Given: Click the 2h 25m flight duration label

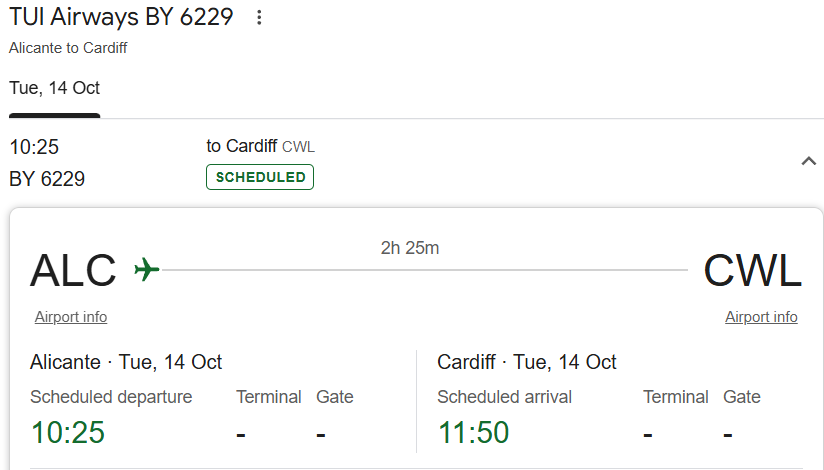Looking at the screenshot, I should pos(410,248).
